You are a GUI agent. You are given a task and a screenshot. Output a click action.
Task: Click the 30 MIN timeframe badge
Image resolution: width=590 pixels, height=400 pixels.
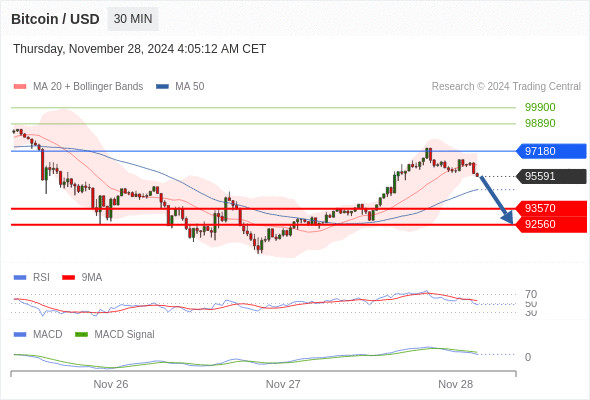tap(133, 19)
